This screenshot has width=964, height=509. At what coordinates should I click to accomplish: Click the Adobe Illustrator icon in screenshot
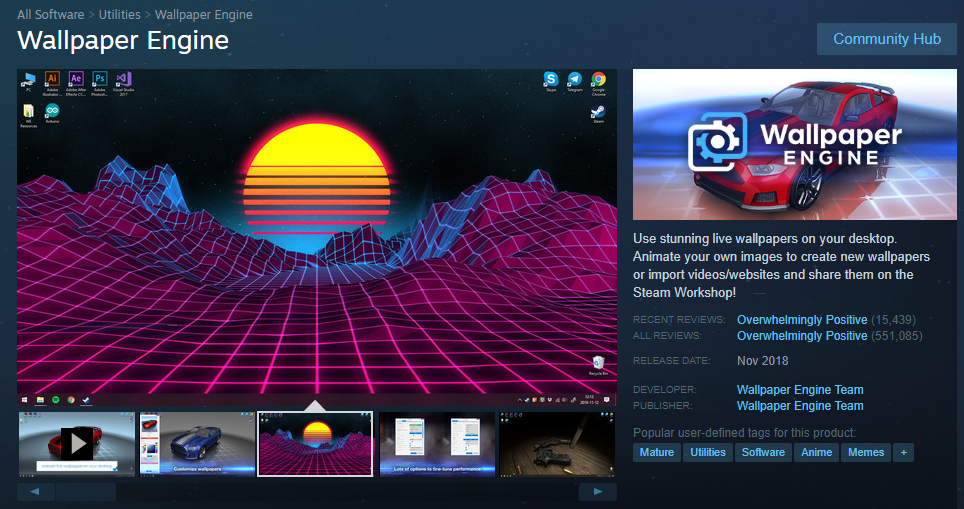click(52, 82)
